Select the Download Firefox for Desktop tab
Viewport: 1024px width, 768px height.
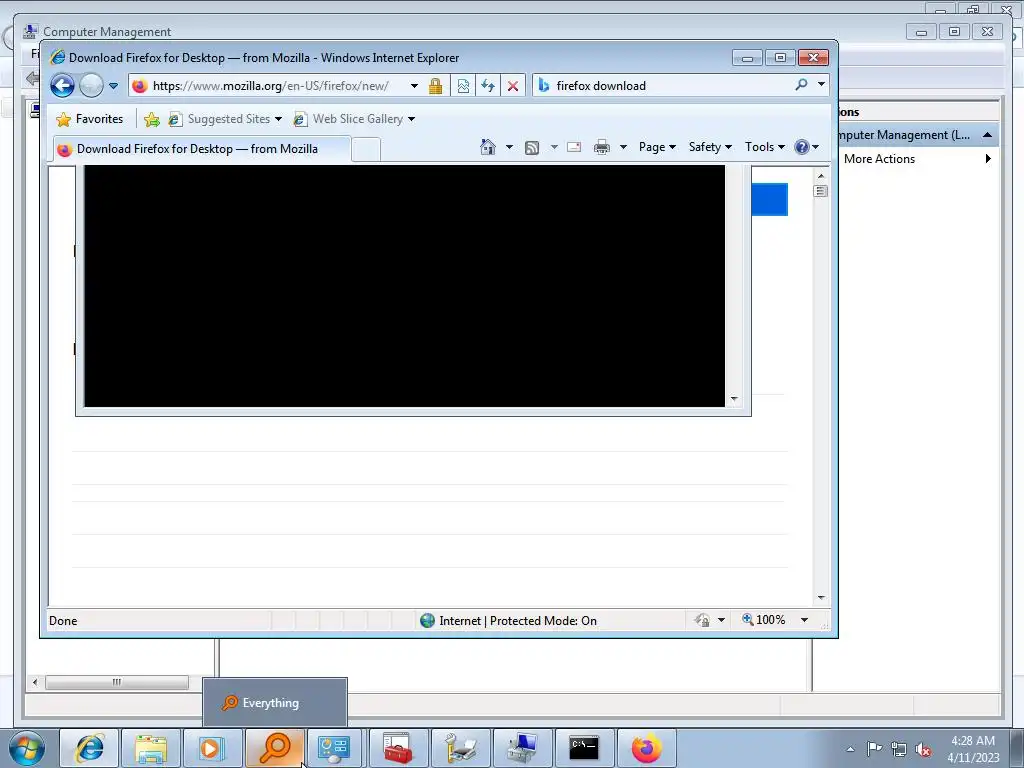[x=201, y=149]
